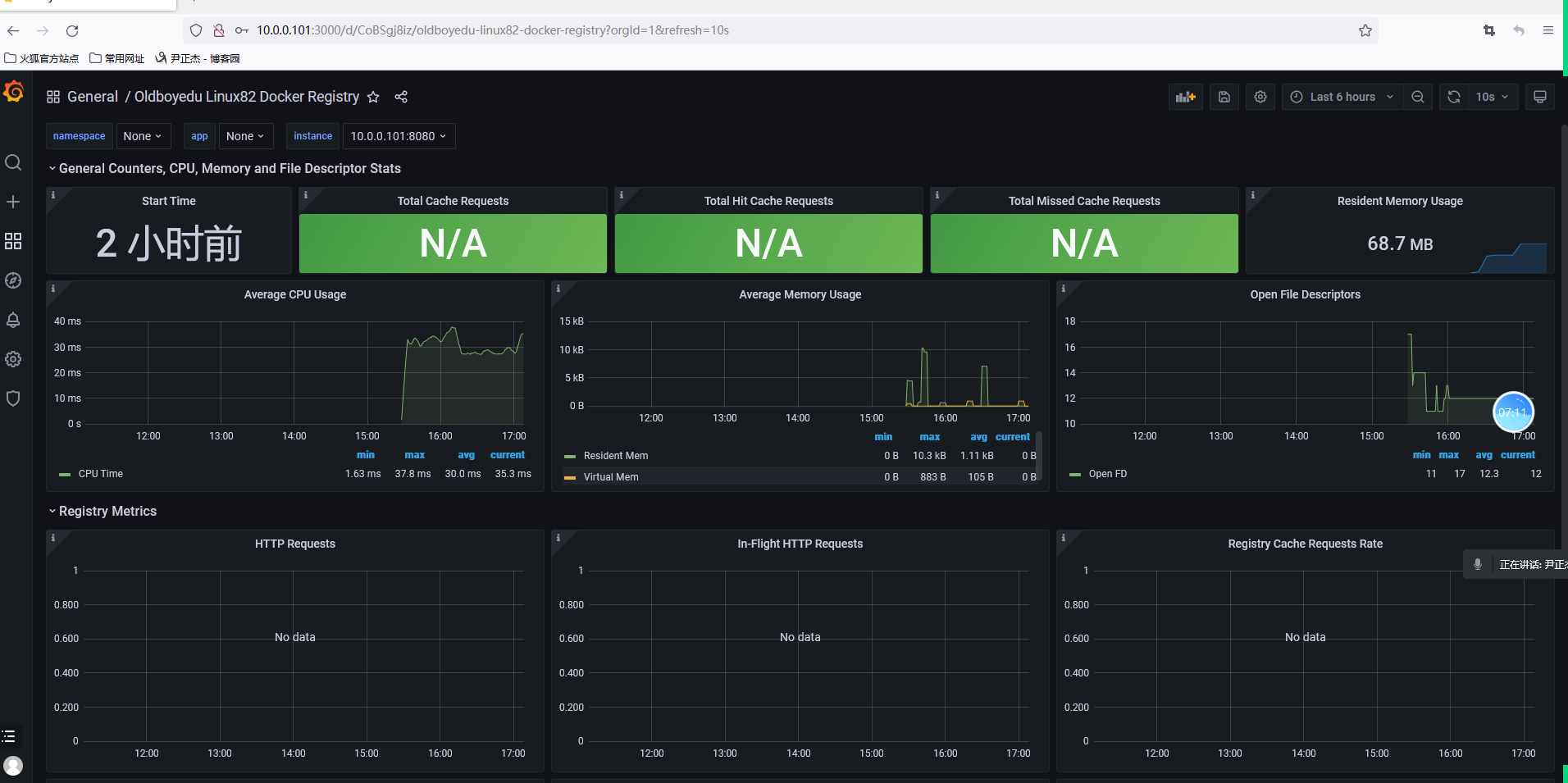The height and width of the screenshot is (783, 1568).
Task: Click the Cycle view mode monitor icon
Action: click(1540, 97)
